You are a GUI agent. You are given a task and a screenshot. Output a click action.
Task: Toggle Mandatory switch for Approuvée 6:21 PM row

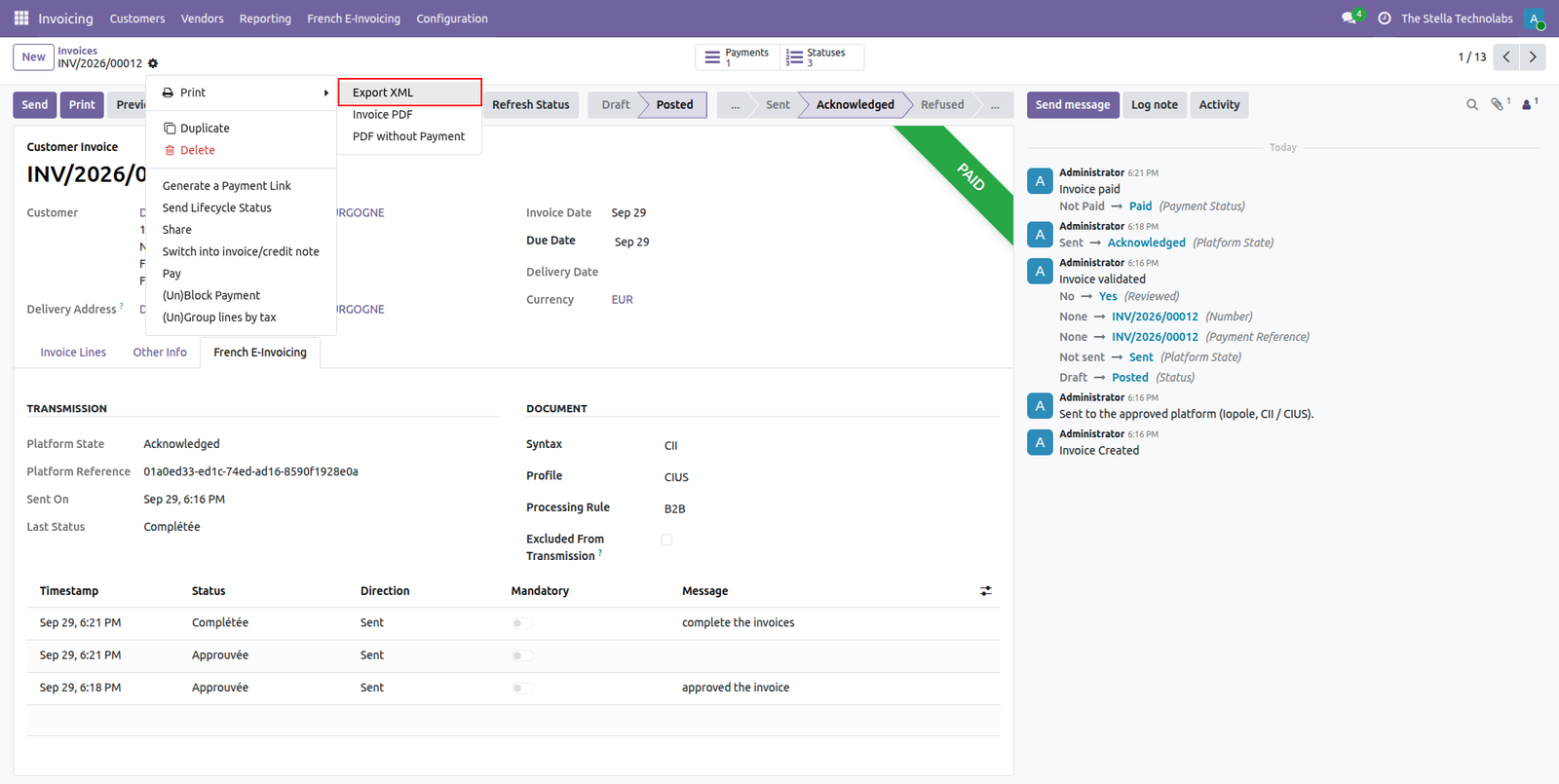522,655
